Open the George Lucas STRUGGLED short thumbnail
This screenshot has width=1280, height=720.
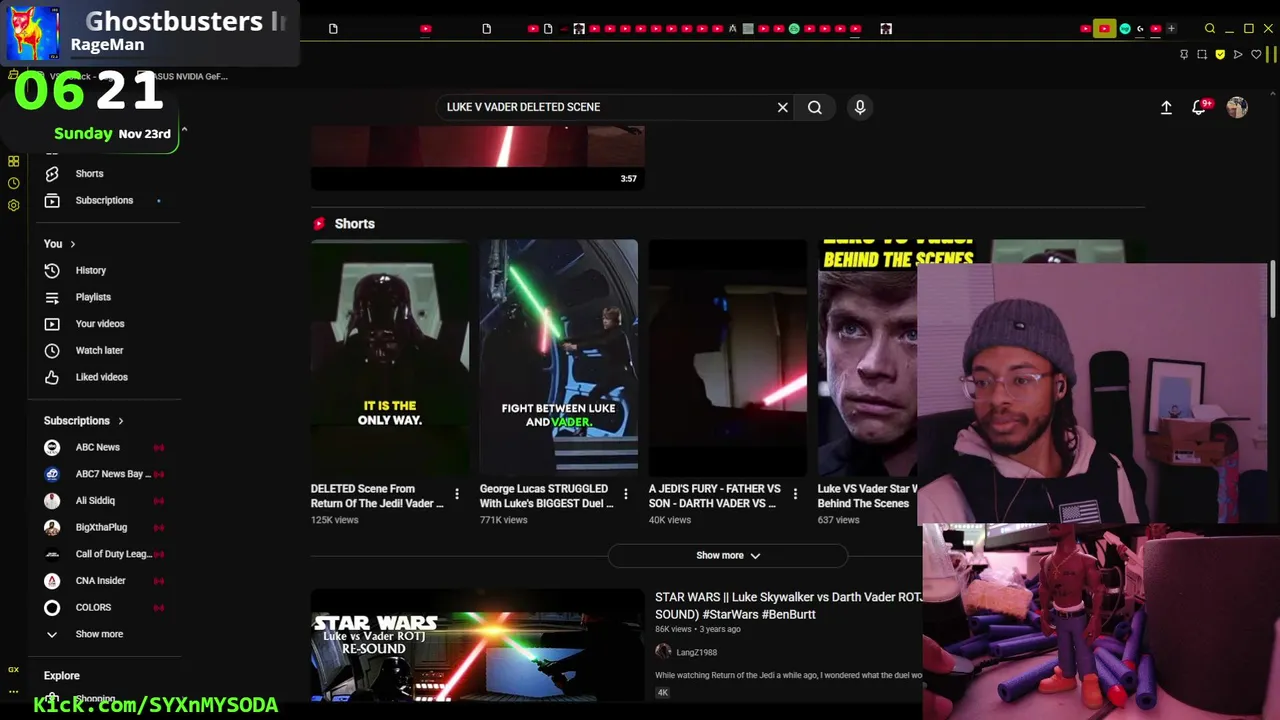(559, 356)
